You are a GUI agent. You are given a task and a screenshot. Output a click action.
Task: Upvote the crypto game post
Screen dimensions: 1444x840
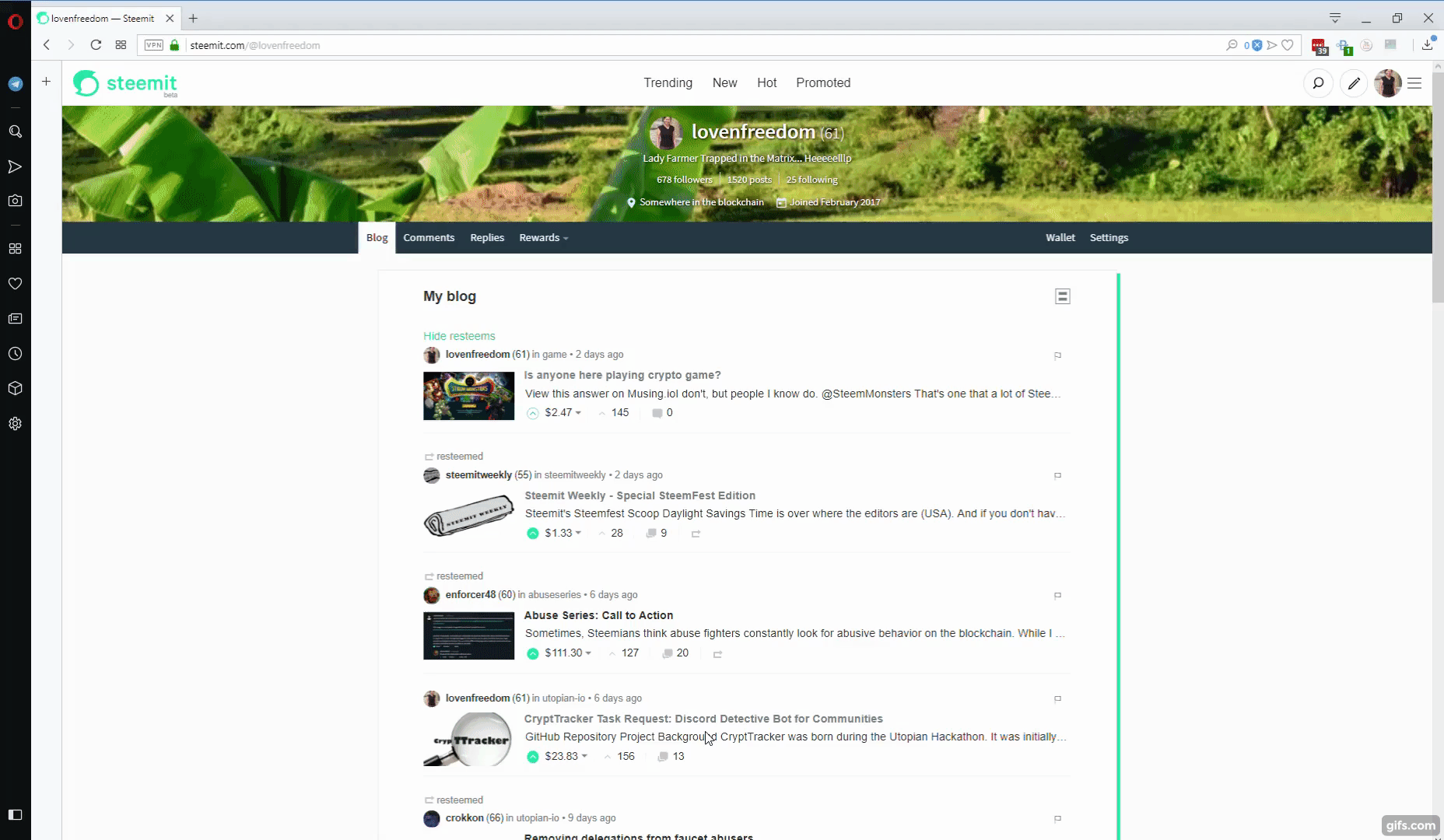(532, 413)
